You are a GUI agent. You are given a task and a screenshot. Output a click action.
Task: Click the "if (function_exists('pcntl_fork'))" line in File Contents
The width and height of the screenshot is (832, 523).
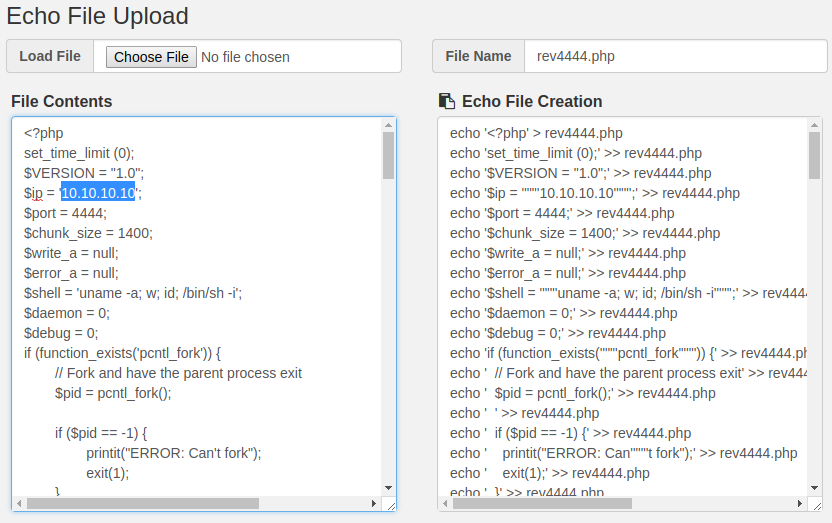click(x=123, y=353)
